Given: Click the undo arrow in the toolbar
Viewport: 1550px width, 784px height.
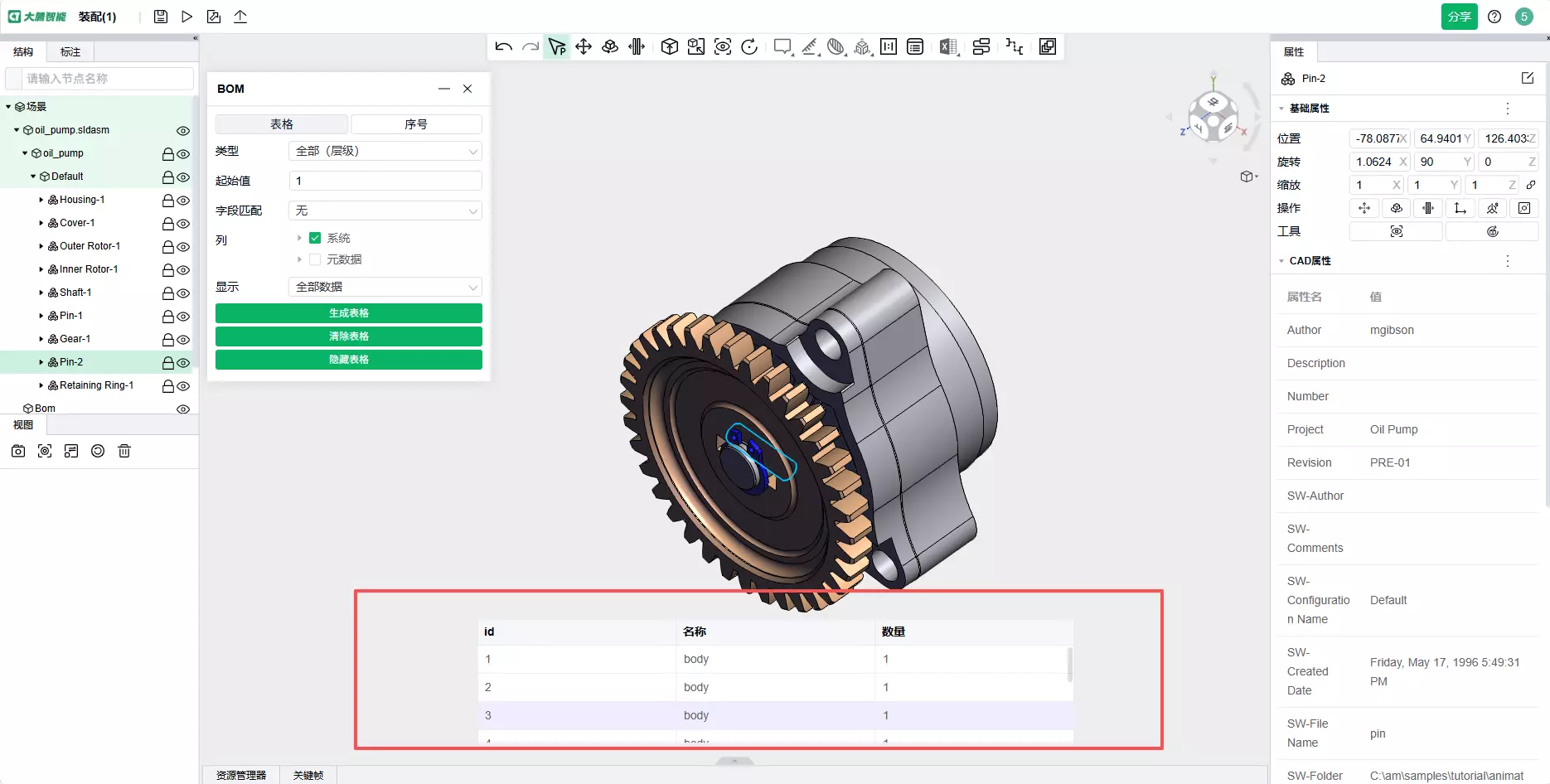Looking at the screenshot, I should (x=503, y=47).
